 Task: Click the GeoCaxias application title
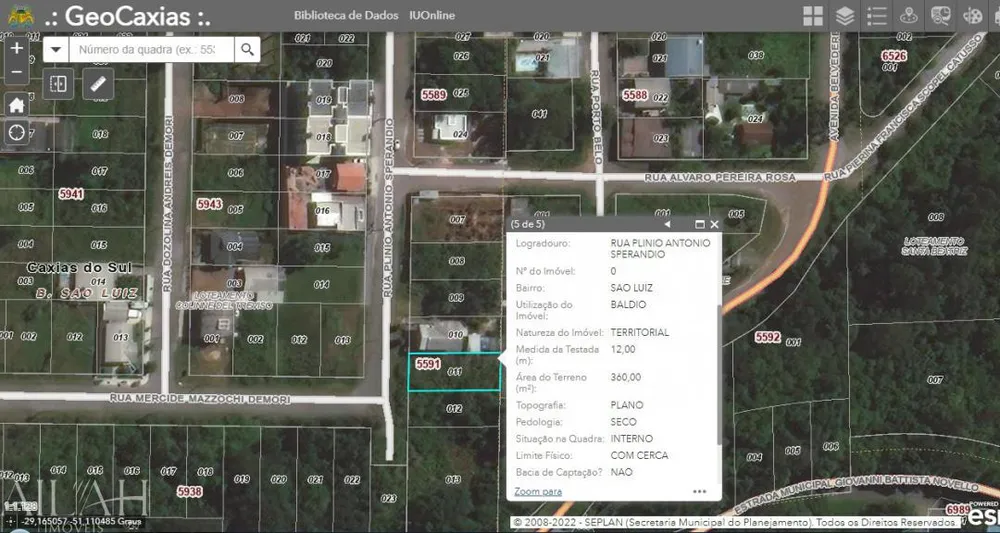pos(128,17)
